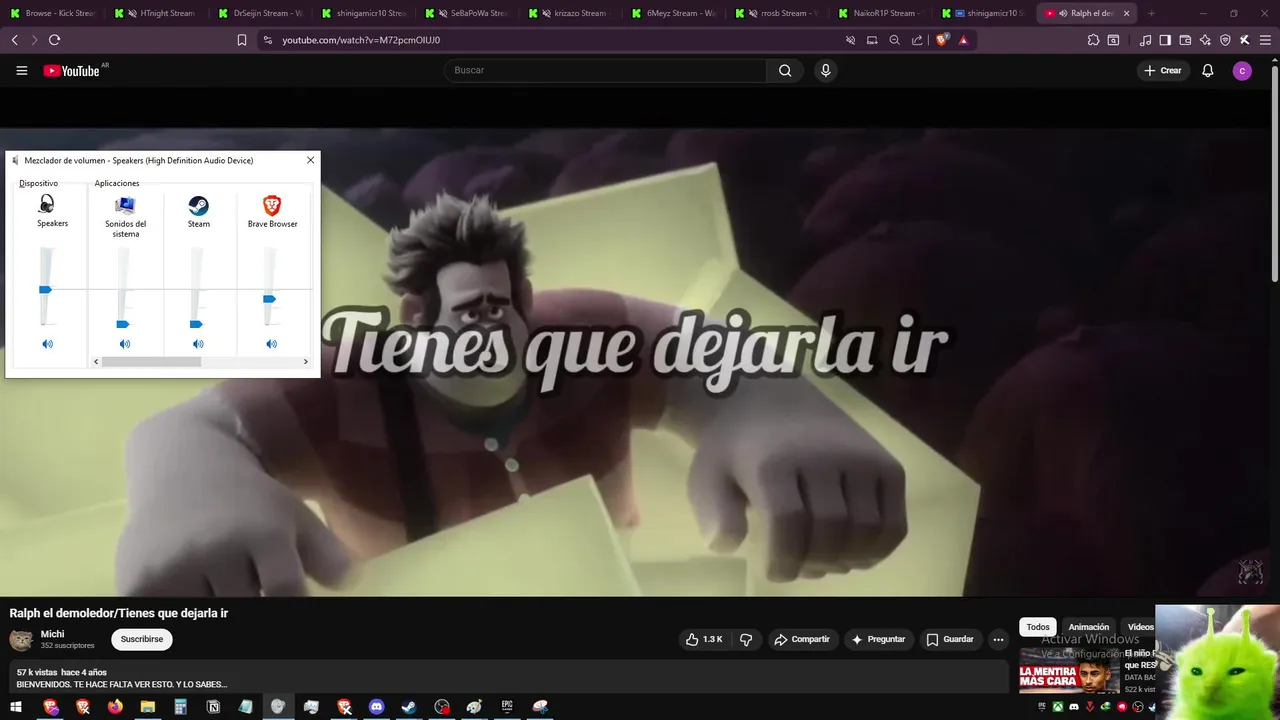
Task: Save video with Guardar button
Action: tap(949, 639)
